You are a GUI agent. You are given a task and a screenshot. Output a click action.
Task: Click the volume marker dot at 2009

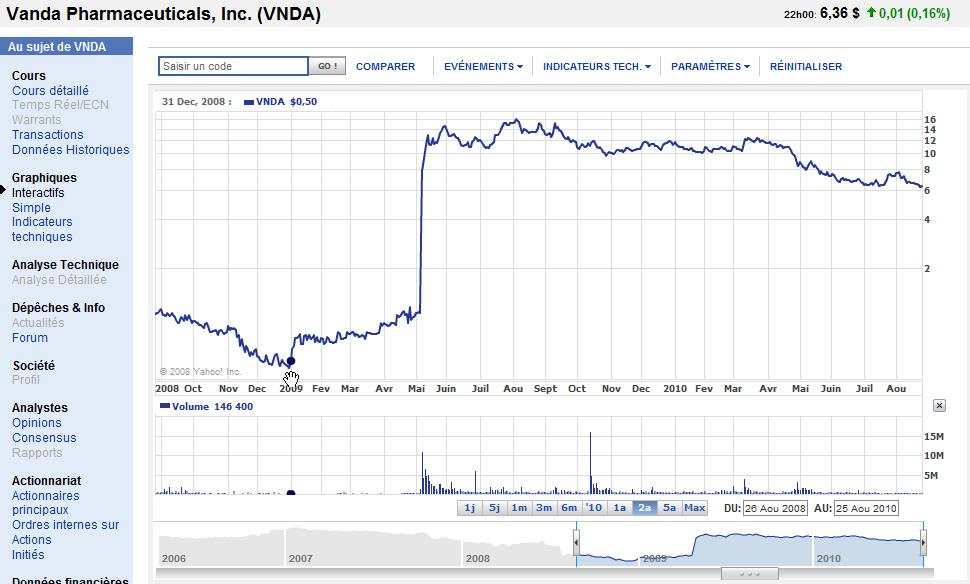point(291,493)
